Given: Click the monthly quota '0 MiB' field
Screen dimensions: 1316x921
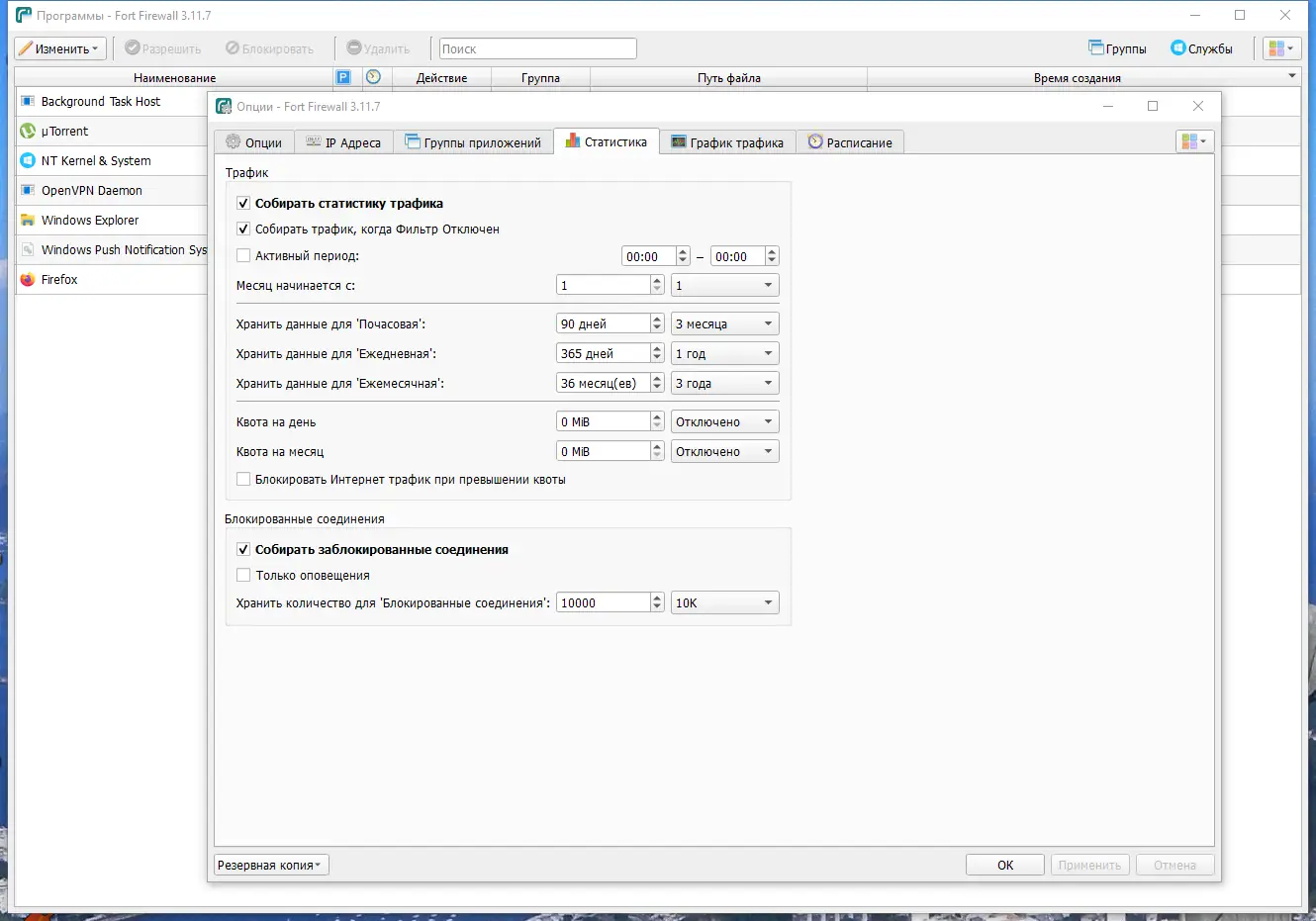Looking at the screenshot, I should [x=610, y=451].
